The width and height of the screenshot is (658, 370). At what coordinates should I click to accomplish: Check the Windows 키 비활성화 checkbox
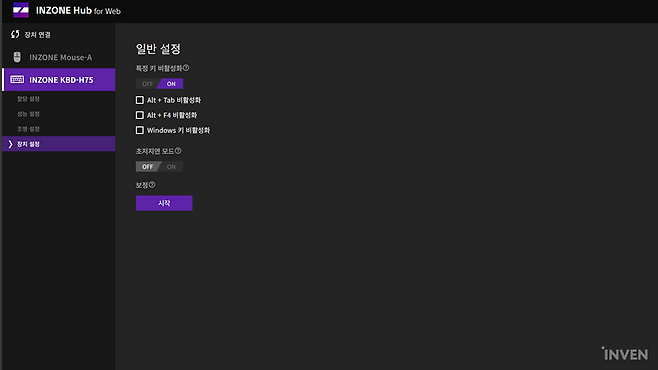click(140, 130)
